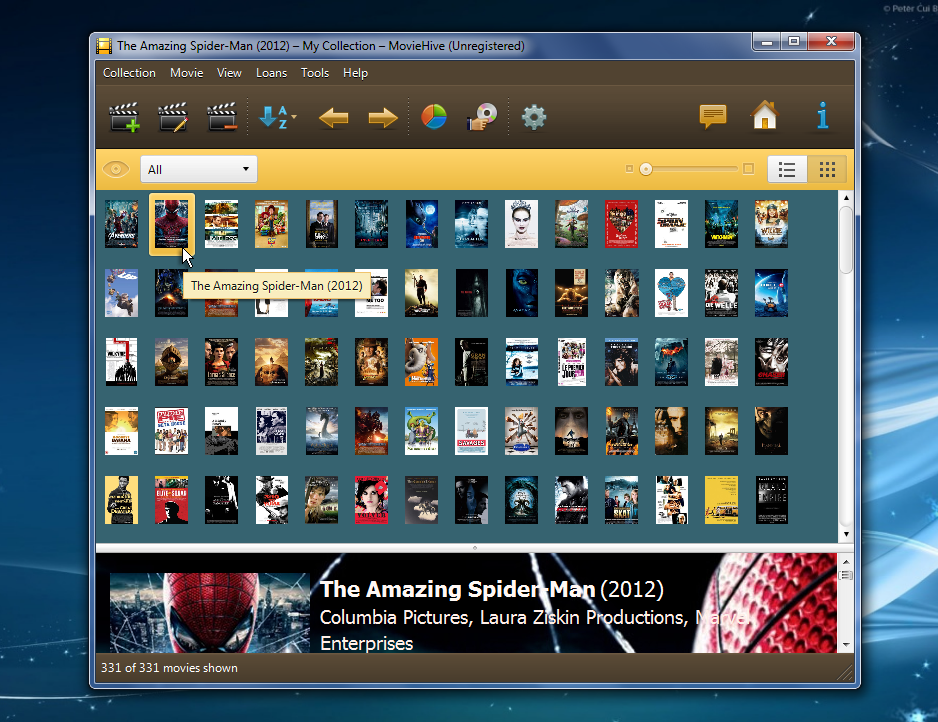Open the All filter dropdown

[199, 169]
